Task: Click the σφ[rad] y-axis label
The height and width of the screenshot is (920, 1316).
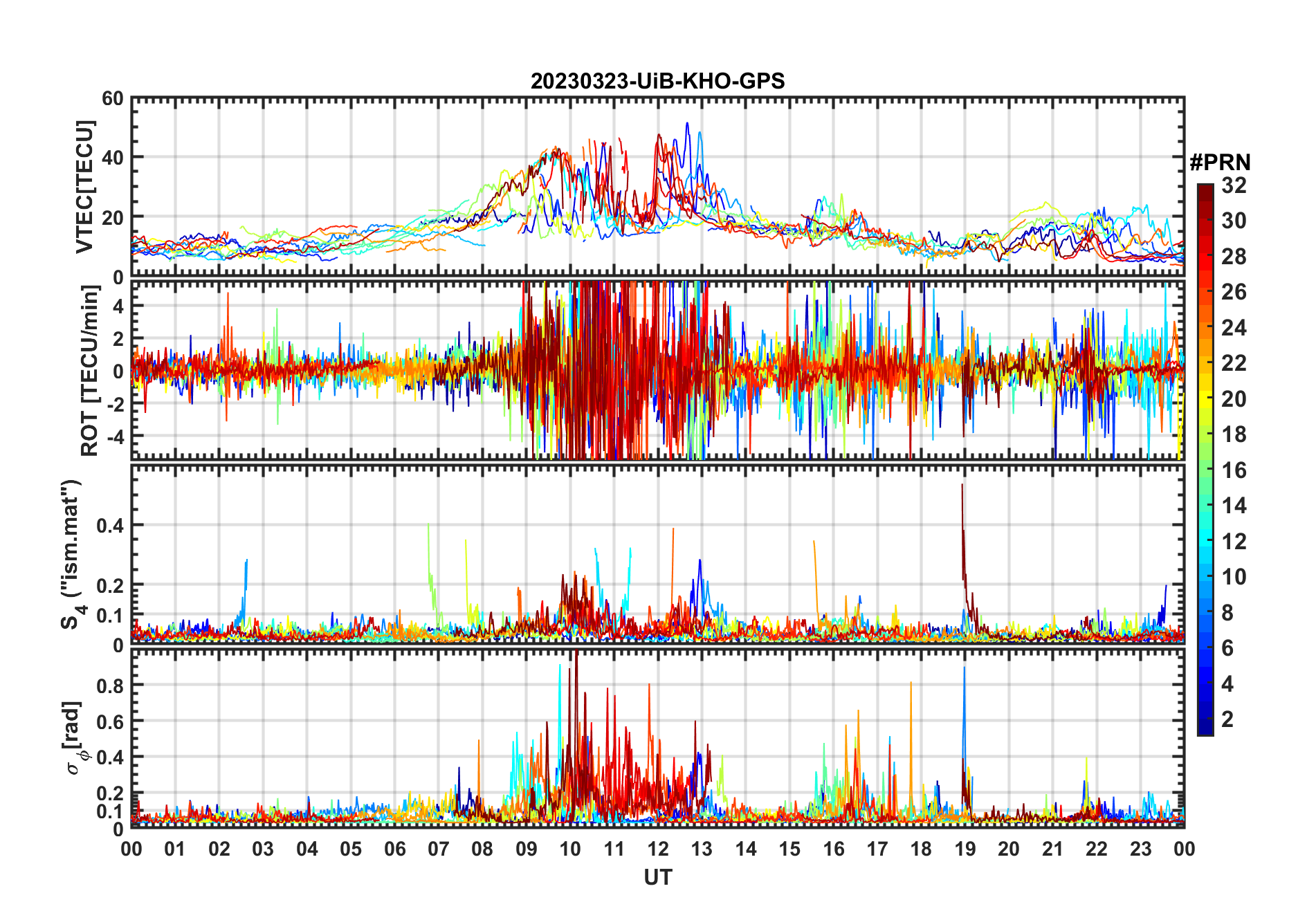Action: (75, 738)
